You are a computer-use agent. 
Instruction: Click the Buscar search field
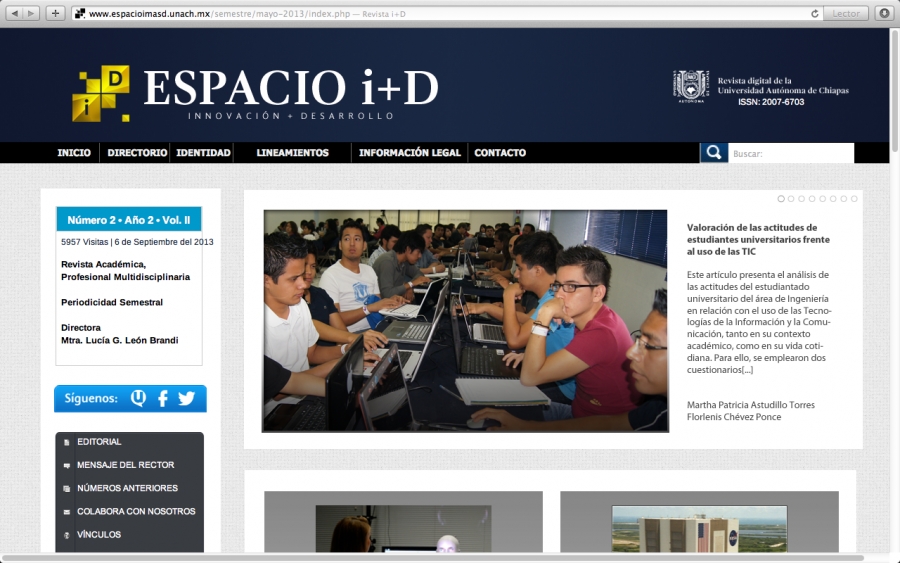point(791,153)
